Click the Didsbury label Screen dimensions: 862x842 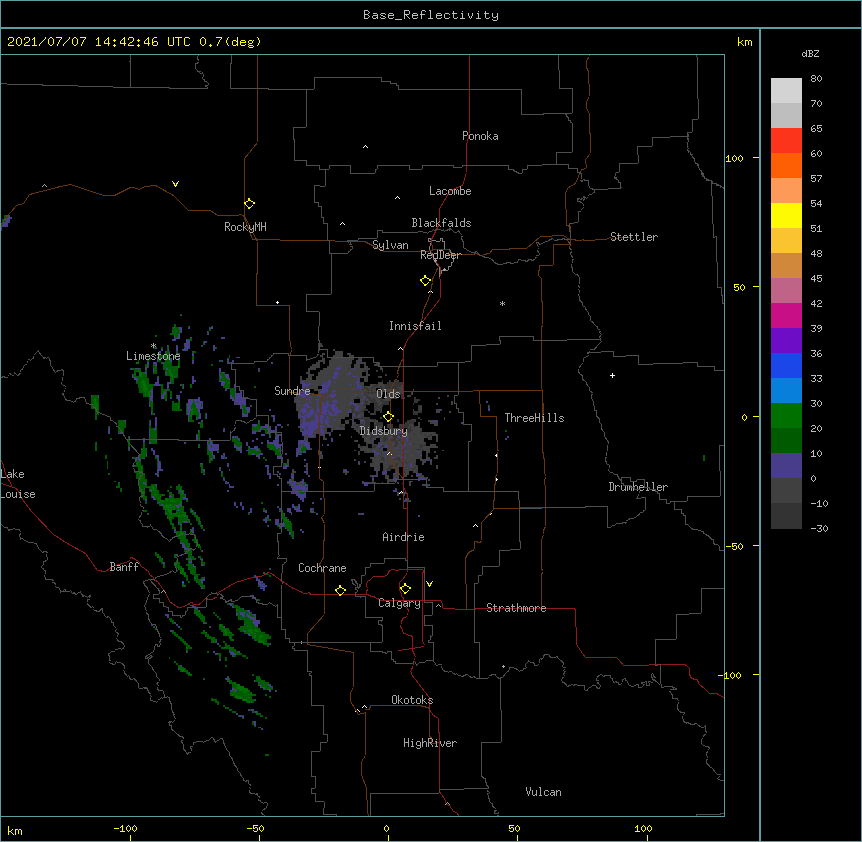384,431
